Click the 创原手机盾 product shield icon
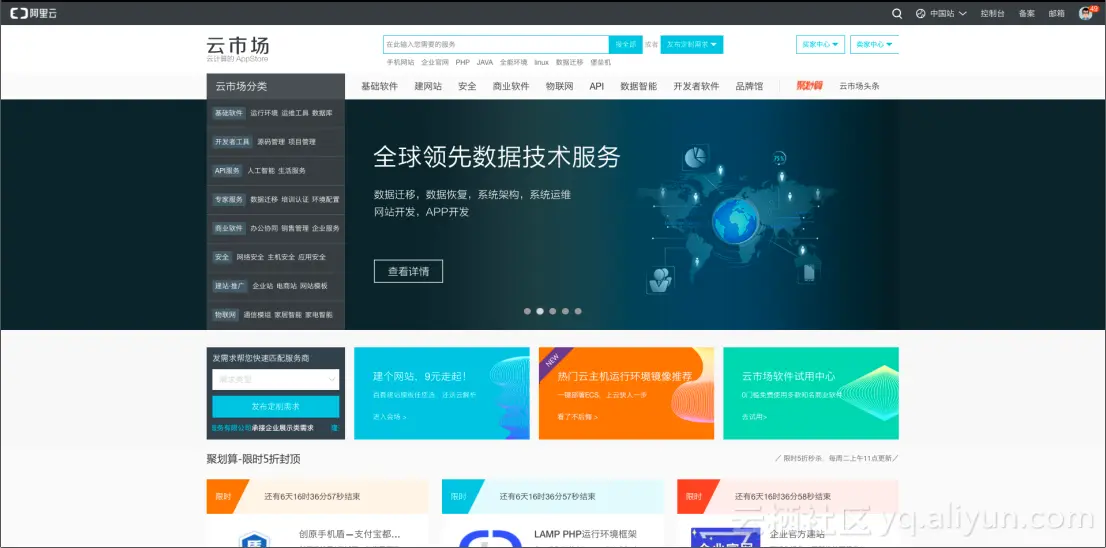The height and width of the screenshot is (548, 1106). click(x=254, y=540)
